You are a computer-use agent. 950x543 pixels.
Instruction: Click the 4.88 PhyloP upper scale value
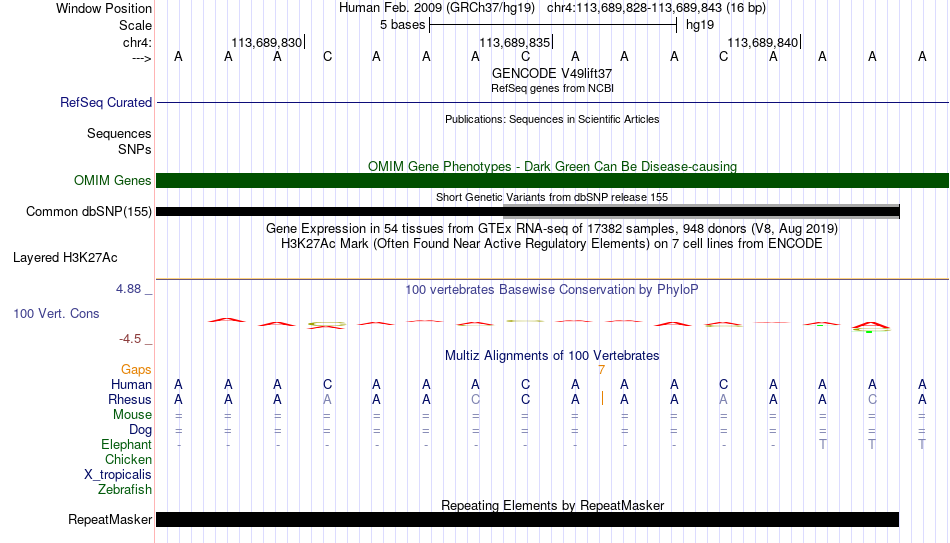point(128,289)
